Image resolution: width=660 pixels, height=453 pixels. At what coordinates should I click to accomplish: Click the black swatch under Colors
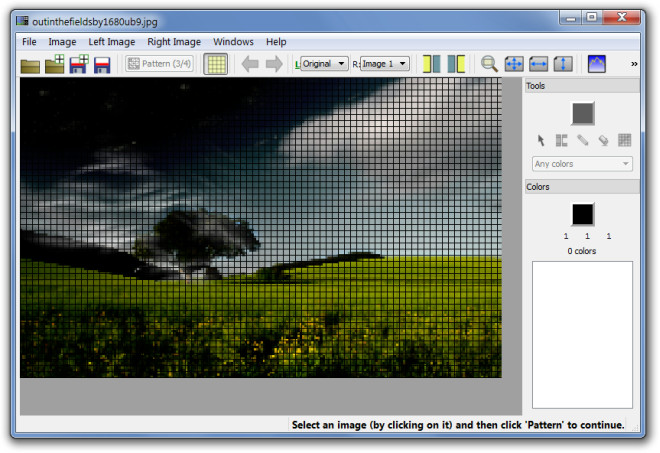pyautogui.click(x=583, y=214)
